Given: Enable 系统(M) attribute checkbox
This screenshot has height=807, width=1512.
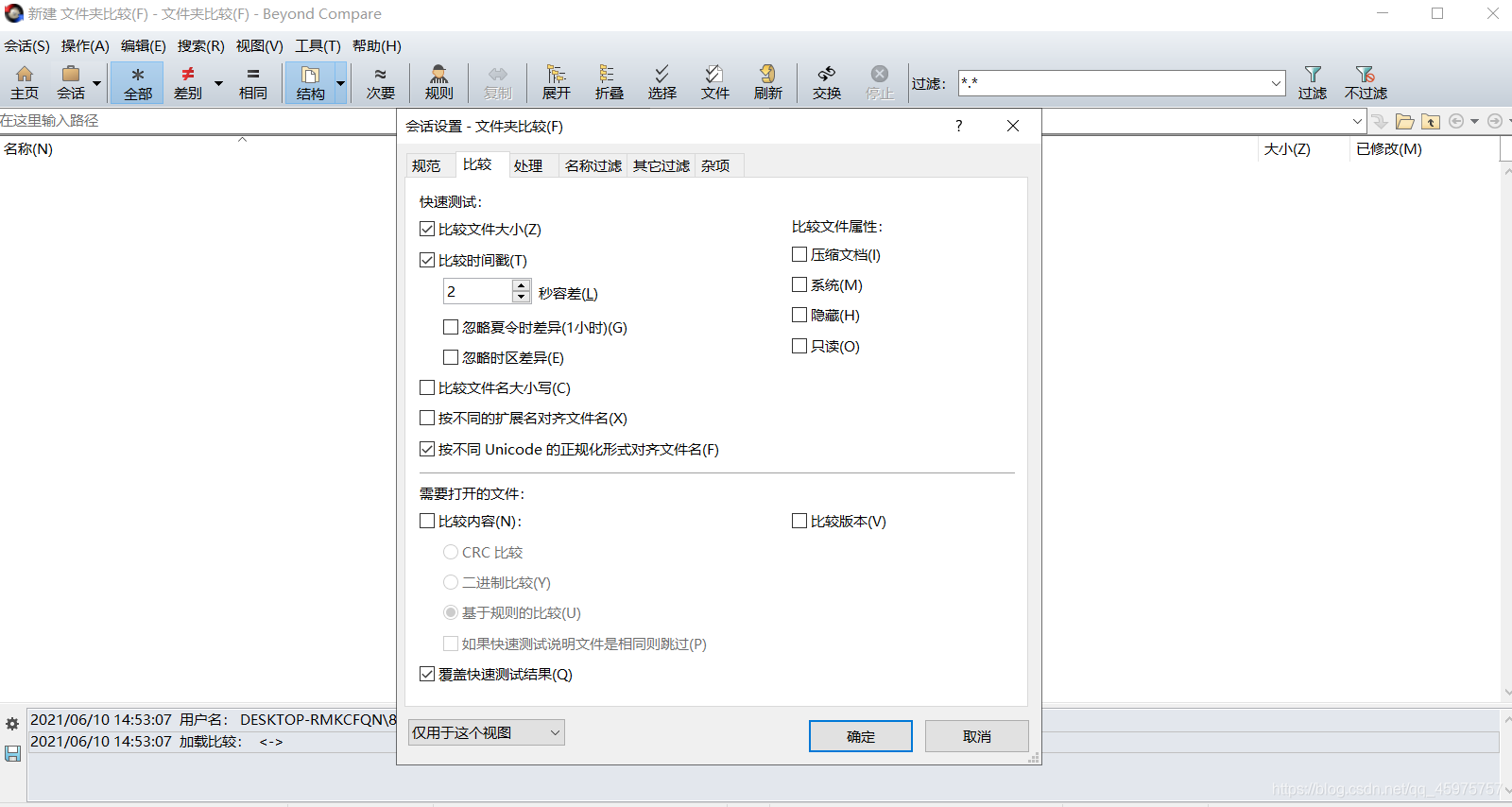Looking at the screenshot, I should [799, 284].
